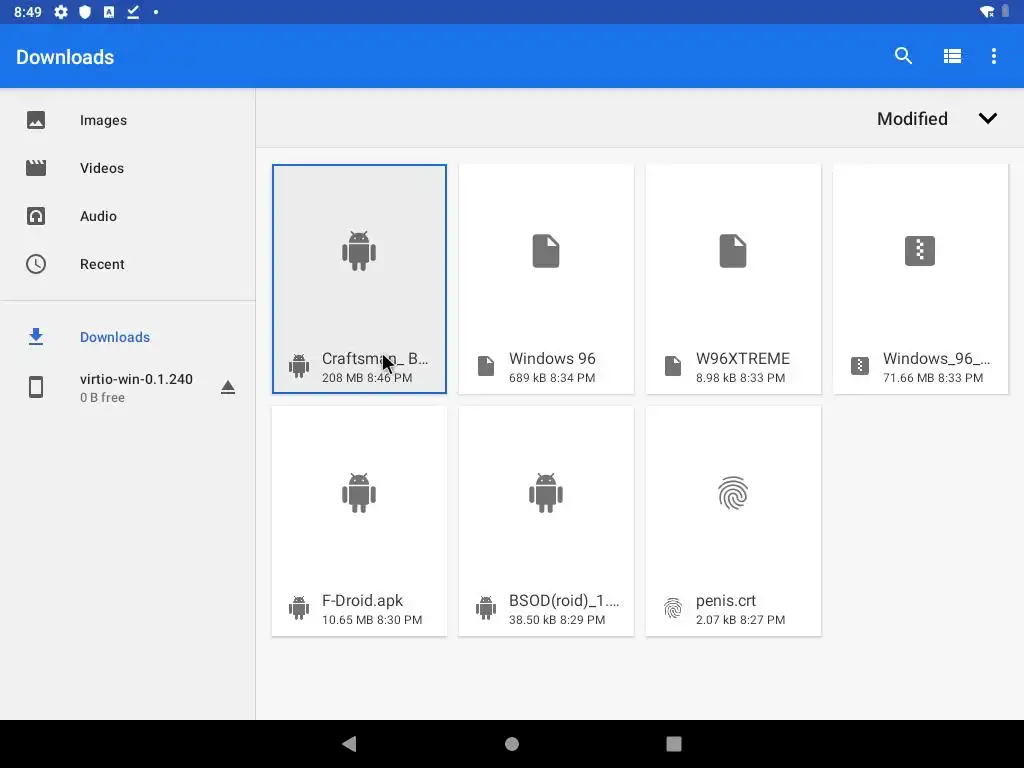This screenshot has width=1024, height=768.
Task: Select the BSOD(roid)_1.... file name
Action: pos(564,601)
